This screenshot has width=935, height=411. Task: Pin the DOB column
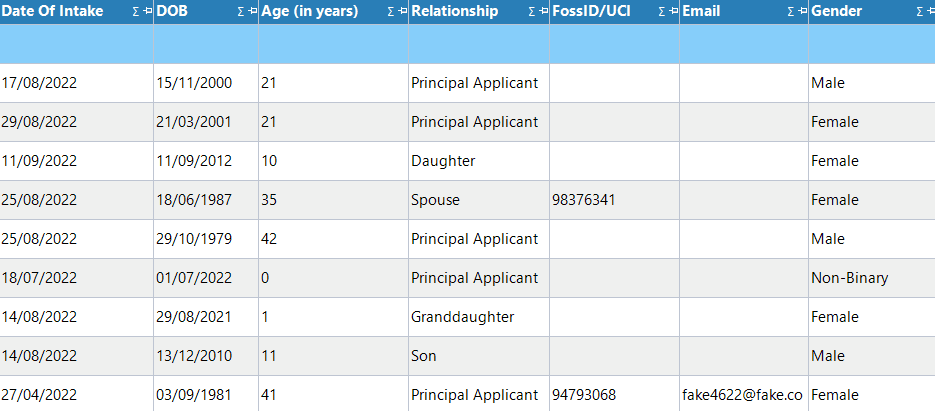[x=252, y=12]
